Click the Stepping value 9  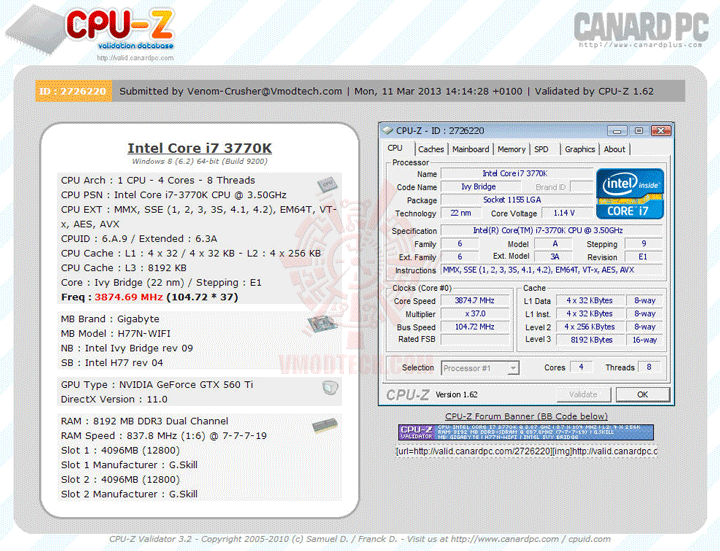pos(643,244)
